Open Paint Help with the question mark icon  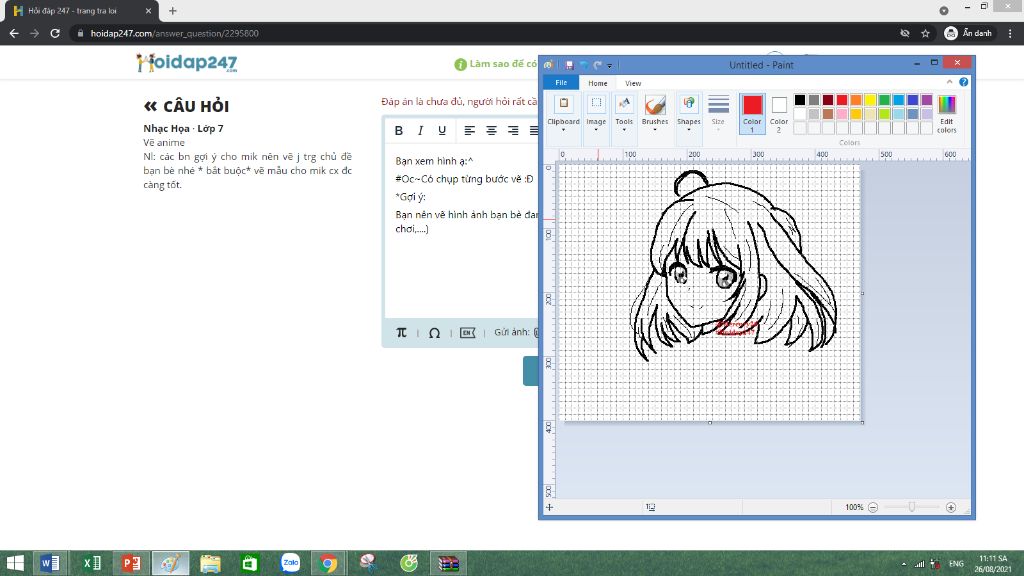click(x=963, y=82)
